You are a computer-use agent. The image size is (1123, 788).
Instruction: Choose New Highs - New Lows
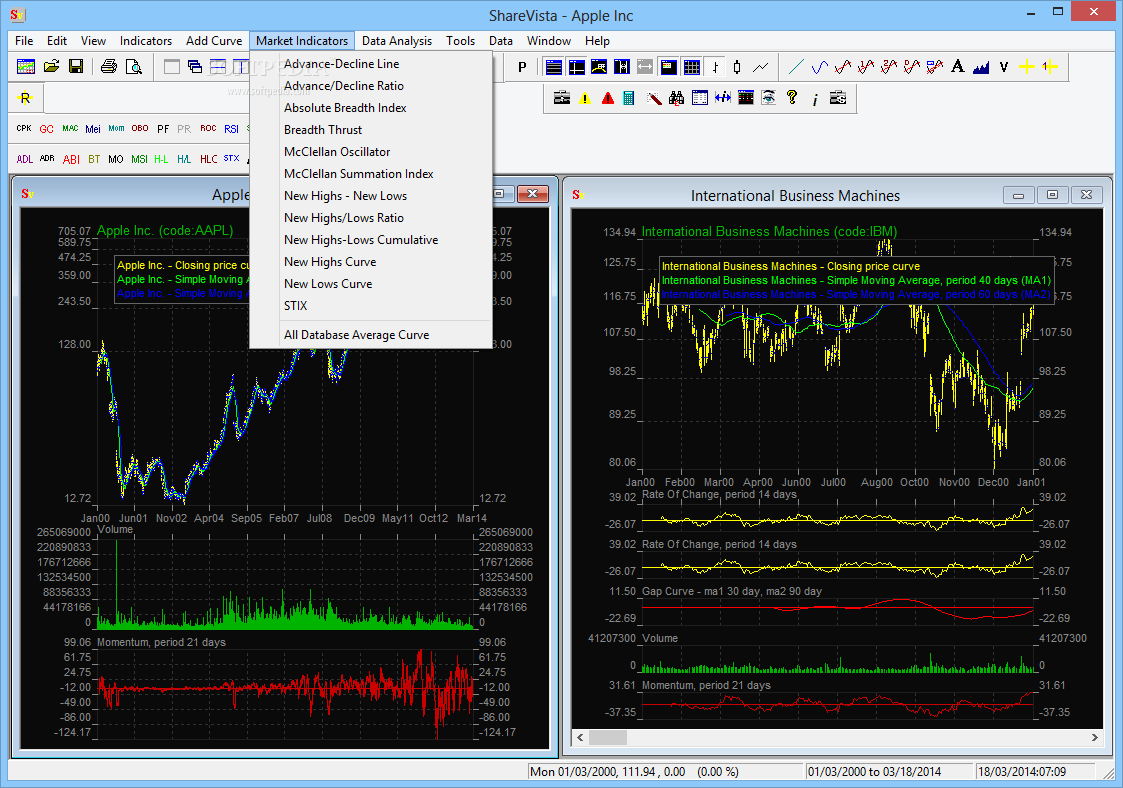click(371, 196)
